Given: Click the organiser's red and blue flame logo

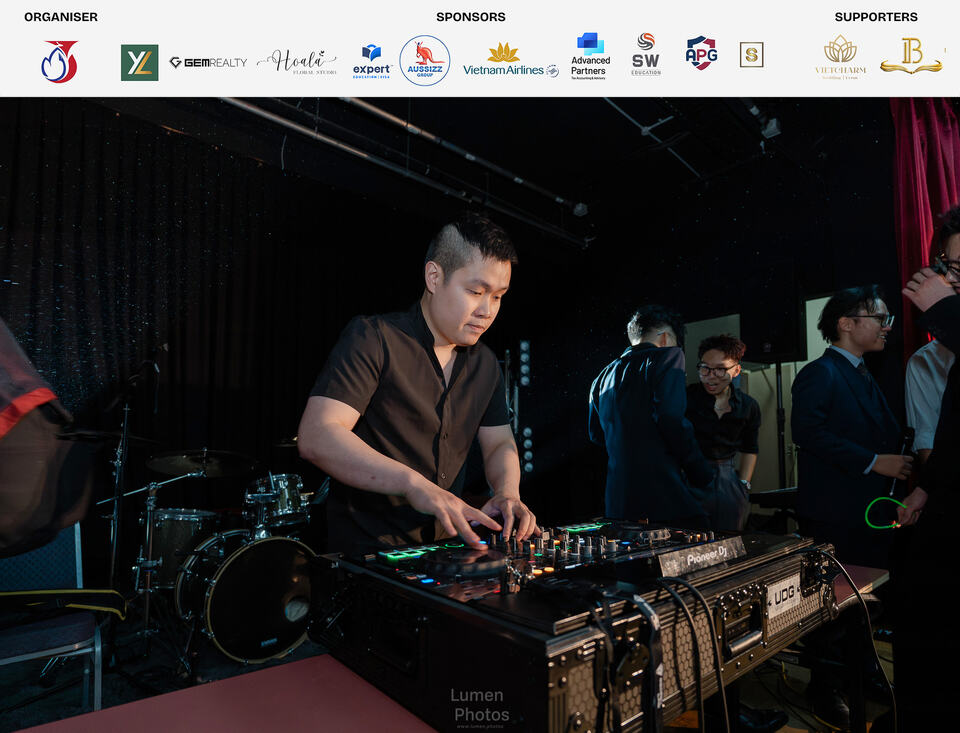Looking at the screenshot, I should pos(59,61).
